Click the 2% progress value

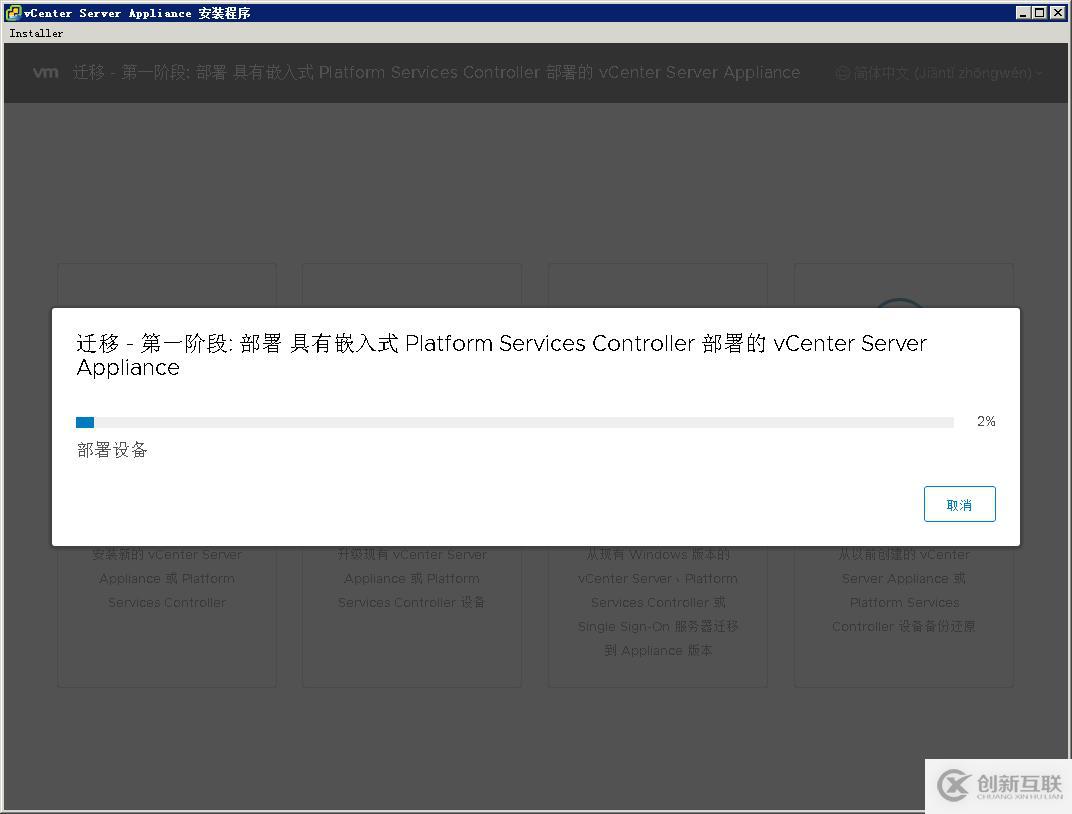(985, 422)
